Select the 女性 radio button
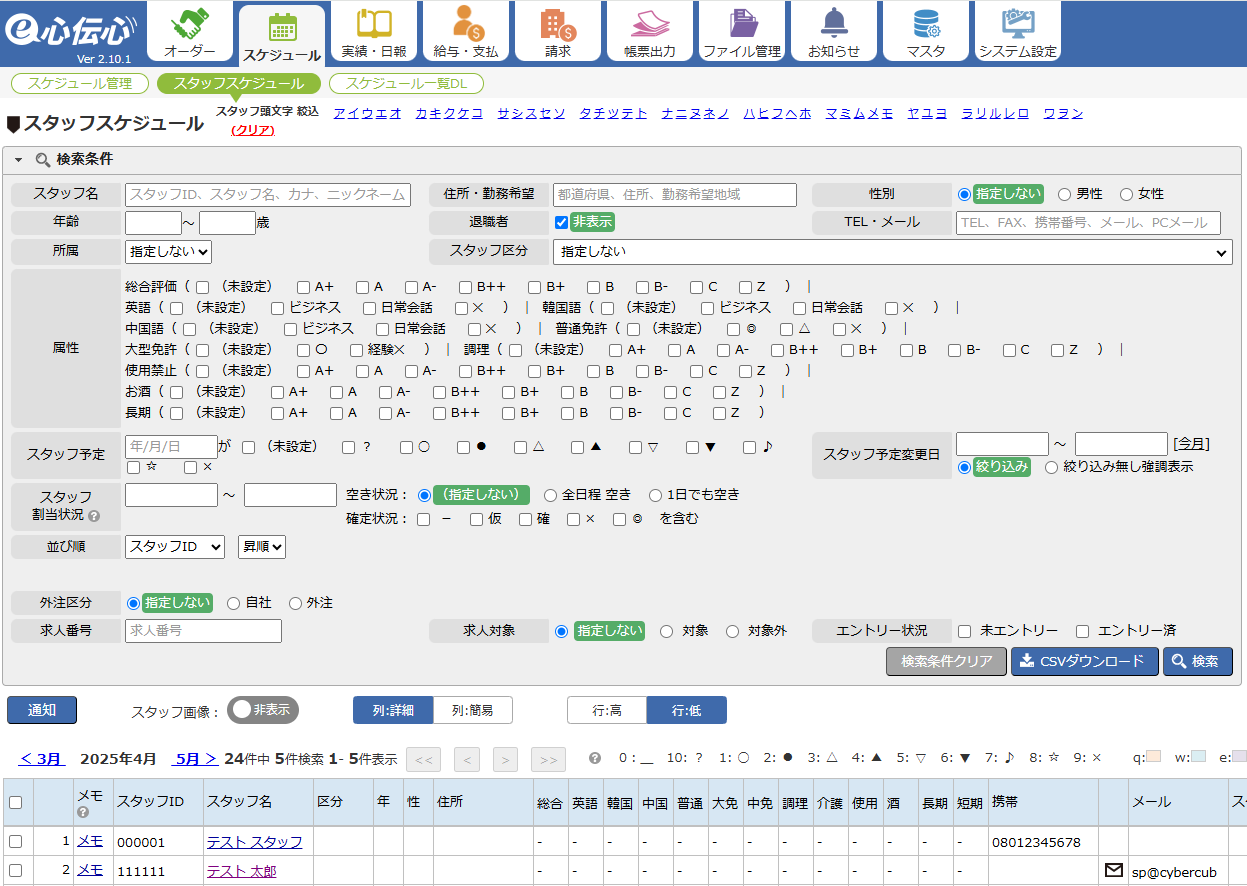Screen dimensions: 1247x886 [x=1126, y=194]
